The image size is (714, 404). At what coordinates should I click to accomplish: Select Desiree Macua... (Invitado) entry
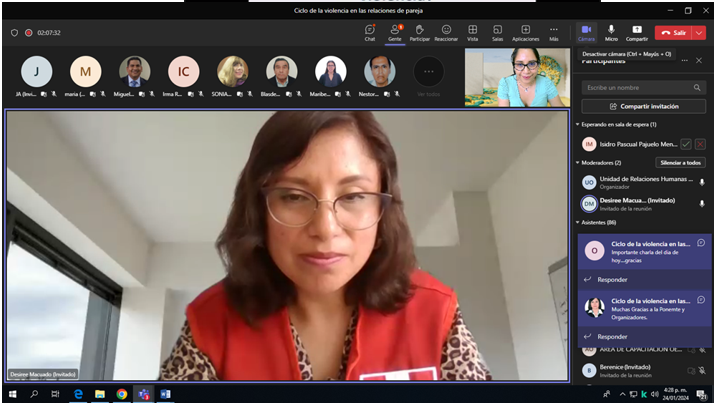[644, 204]
